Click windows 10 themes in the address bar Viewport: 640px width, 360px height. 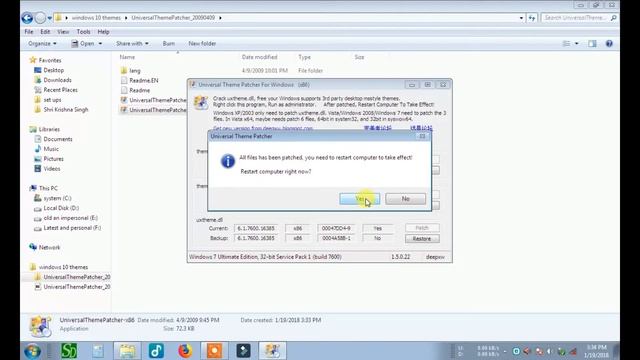click(96, 18)
